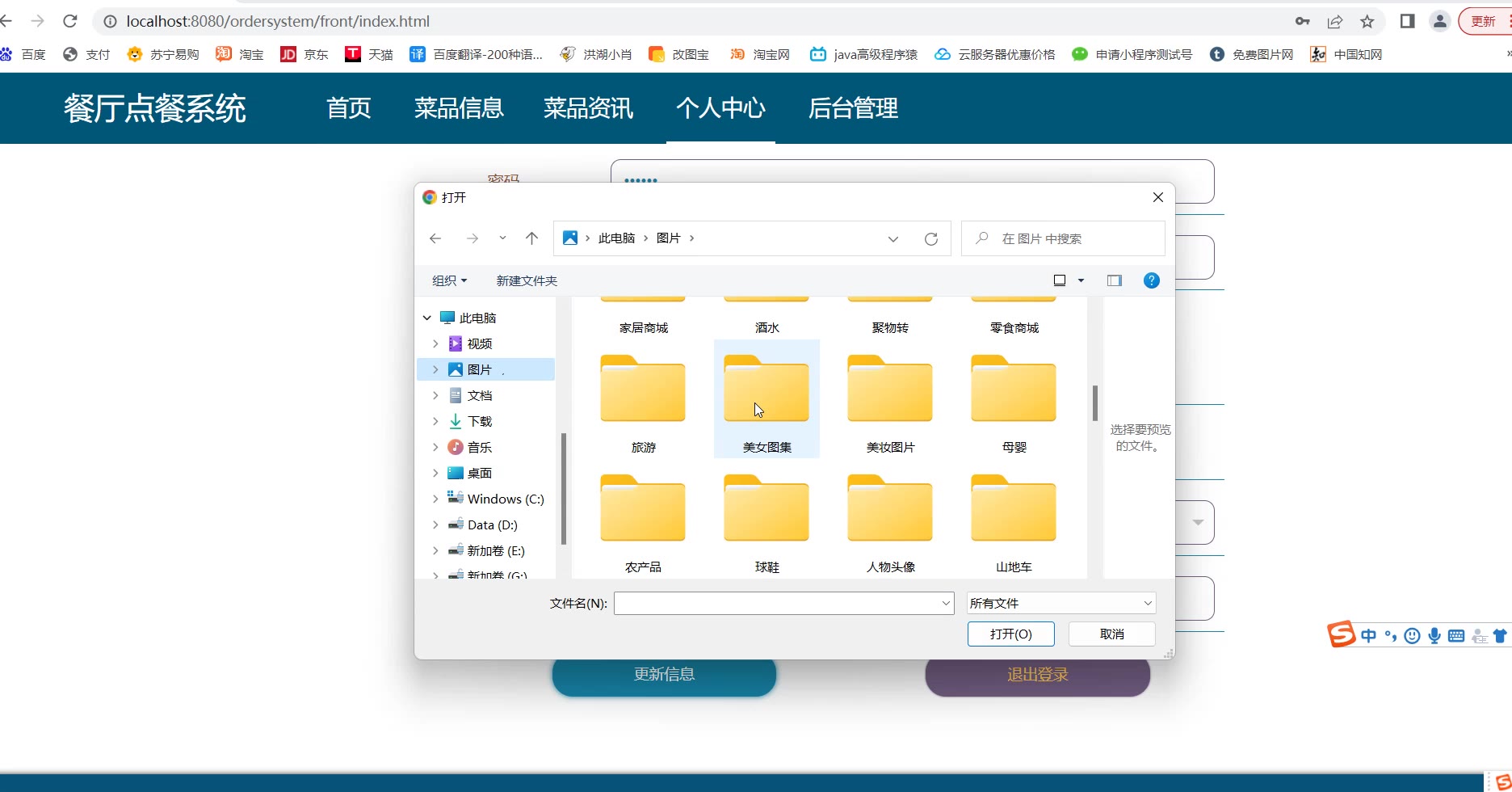Click the Up directory arrow in dialog
Screen dimensions: 1512x792
tap(531, 238)
